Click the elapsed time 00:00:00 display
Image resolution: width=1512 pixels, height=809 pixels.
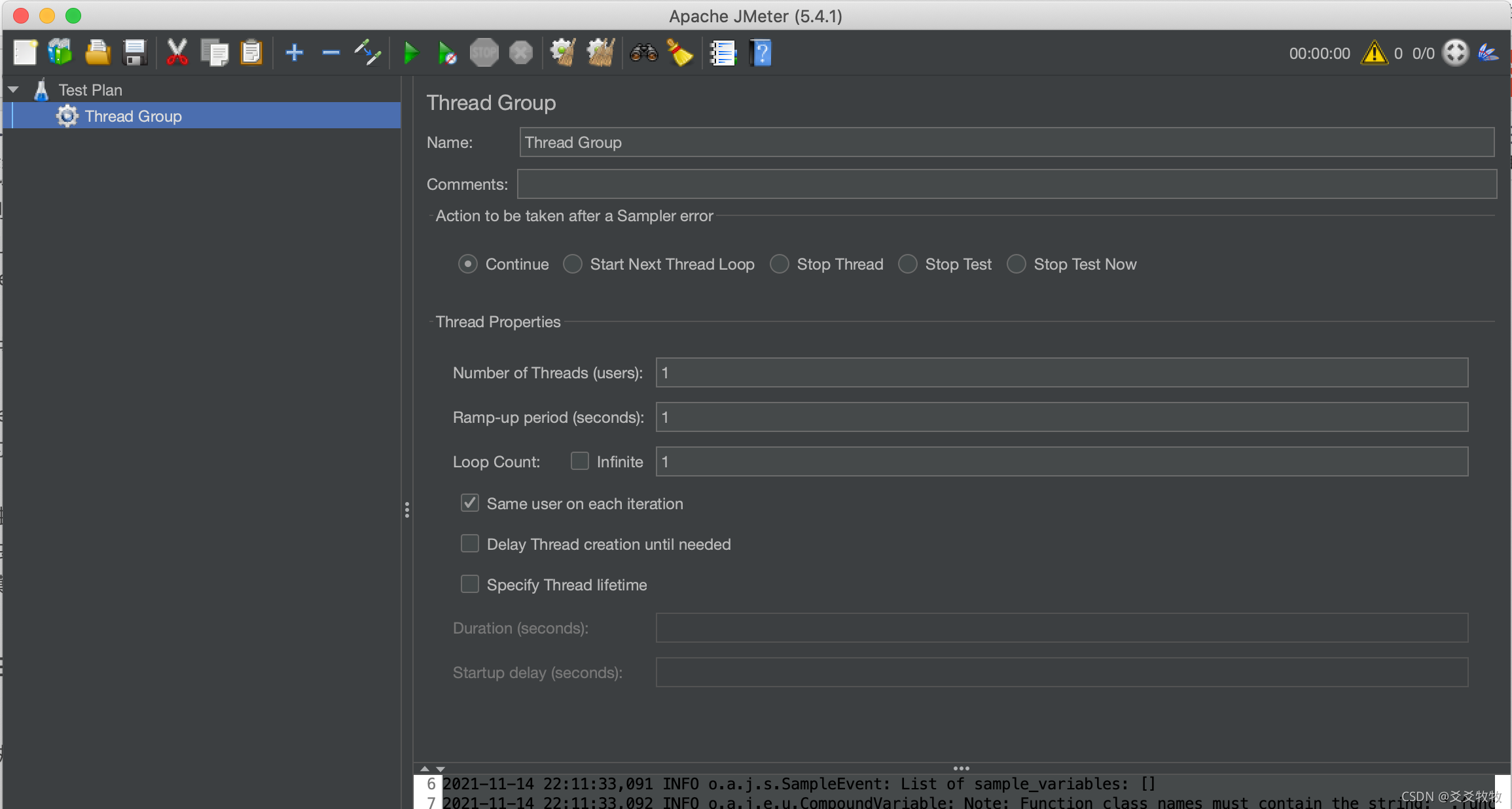click(x=1320, y=53)
